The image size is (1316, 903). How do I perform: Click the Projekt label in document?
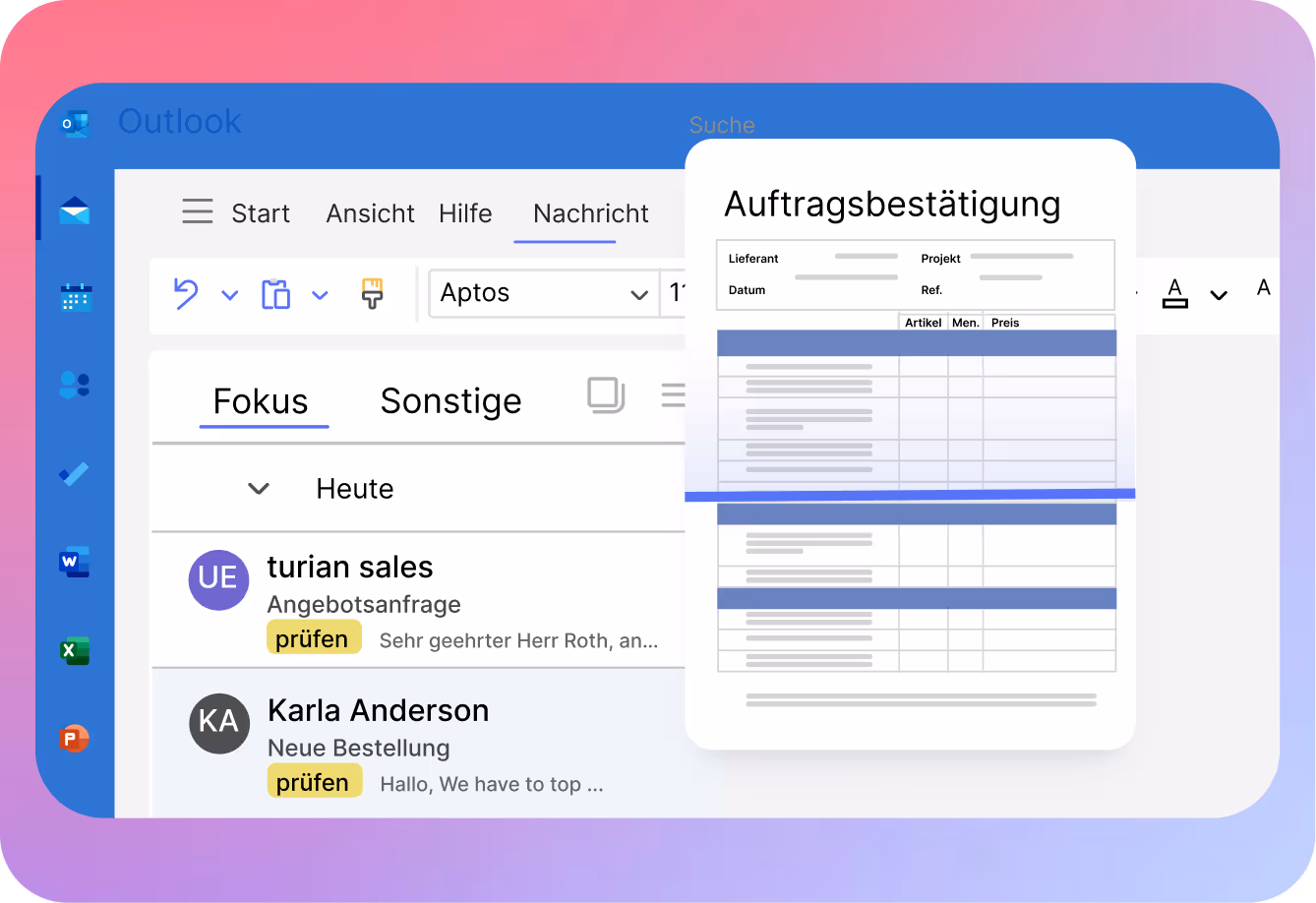(940, 259)
